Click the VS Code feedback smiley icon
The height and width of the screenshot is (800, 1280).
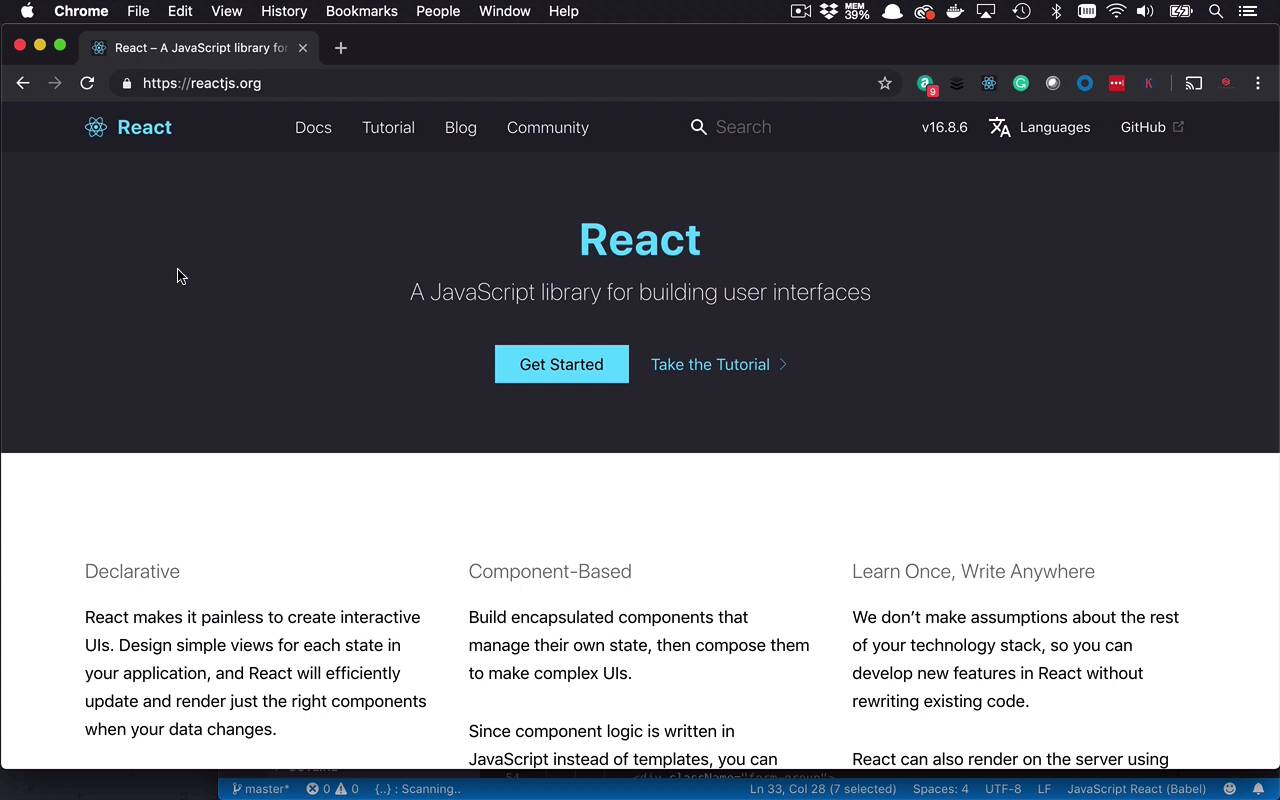pyautogui.click(x=1229, y=789)
